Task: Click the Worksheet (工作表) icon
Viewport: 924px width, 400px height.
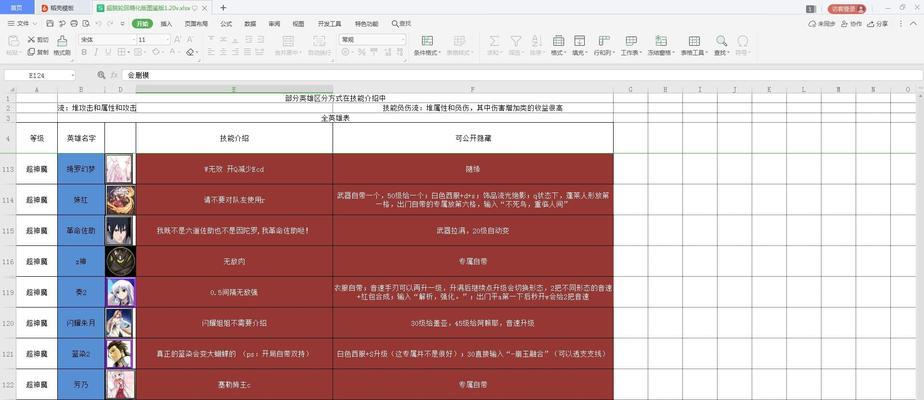Action: tap(631, 41)
